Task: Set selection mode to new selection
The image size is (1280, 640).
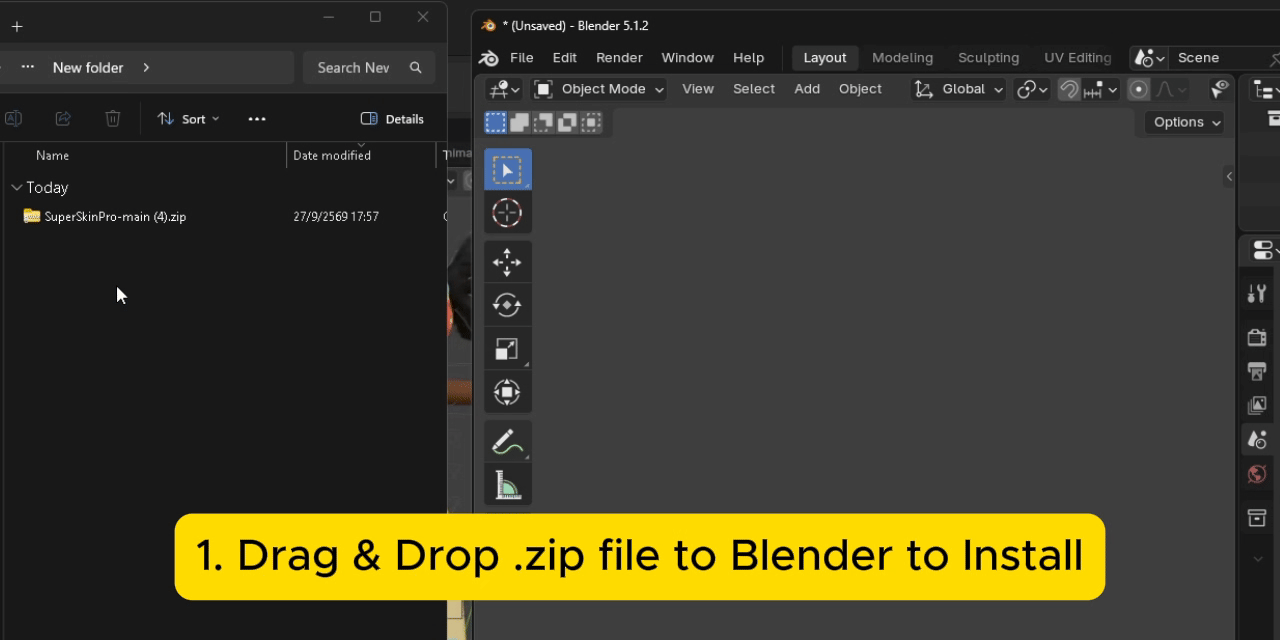Action: (495, 122)
